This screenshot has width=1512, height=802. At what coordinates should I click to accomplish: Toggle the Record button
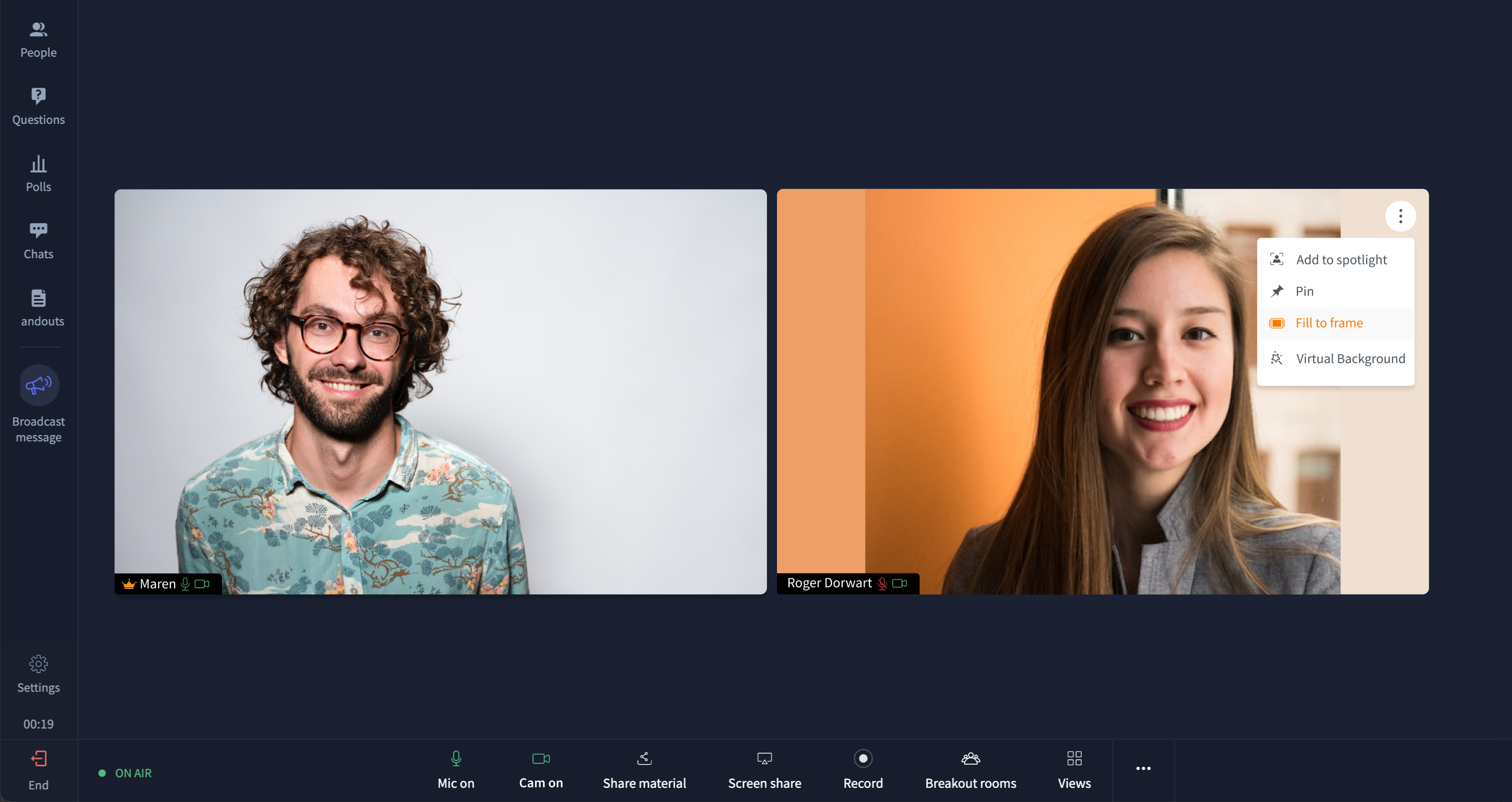(863, 769)
